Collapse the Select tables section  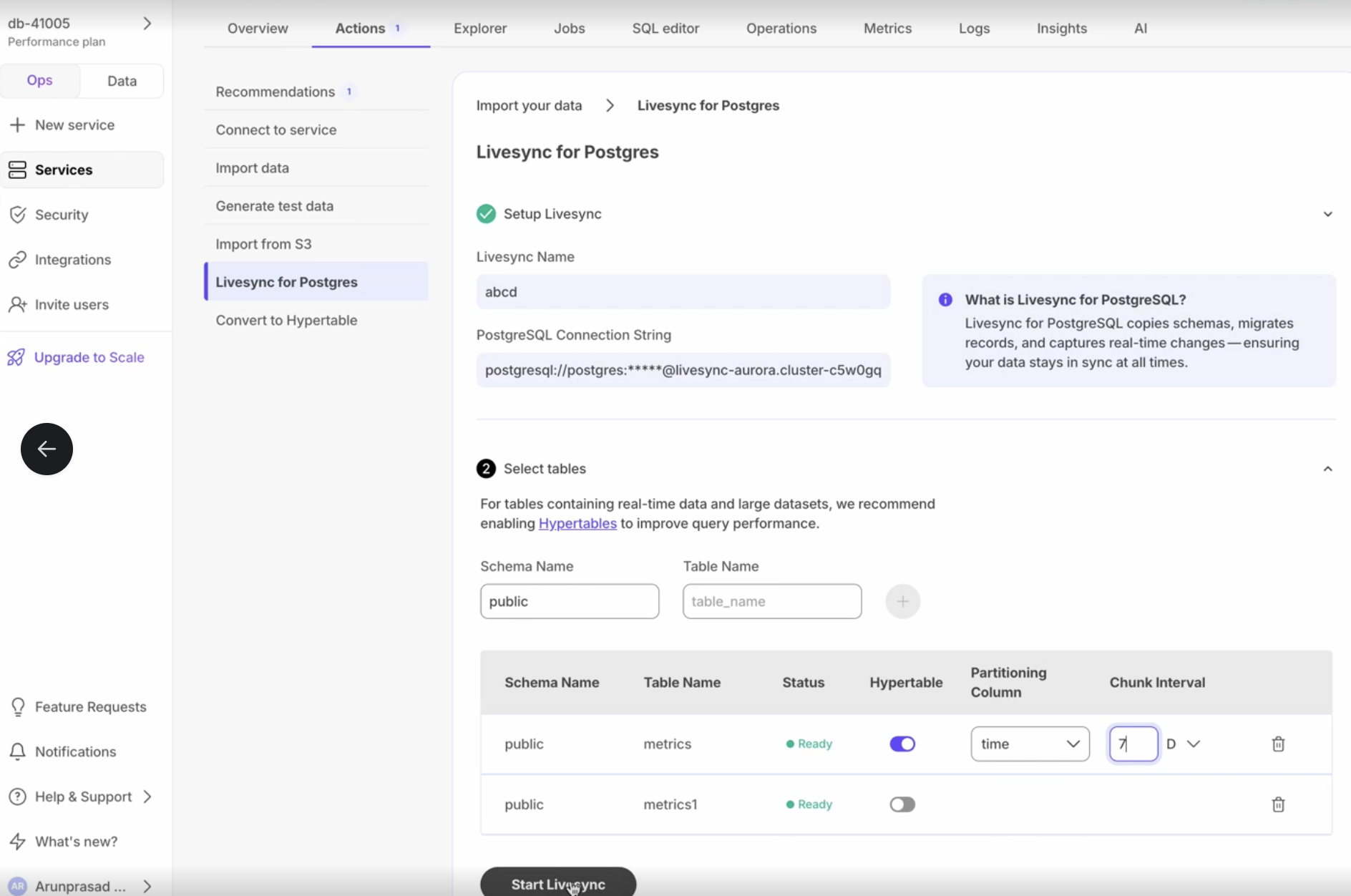tap(1327, 469)
